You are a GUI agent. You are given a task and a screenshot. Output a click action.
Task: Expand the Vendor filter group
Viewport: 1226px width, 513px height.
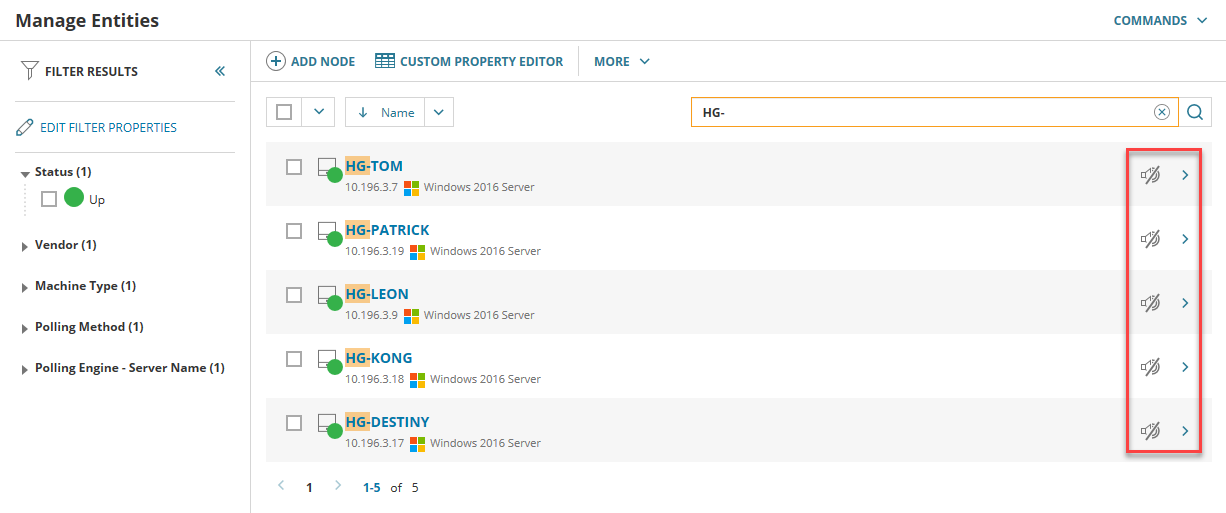click(25, 246)
